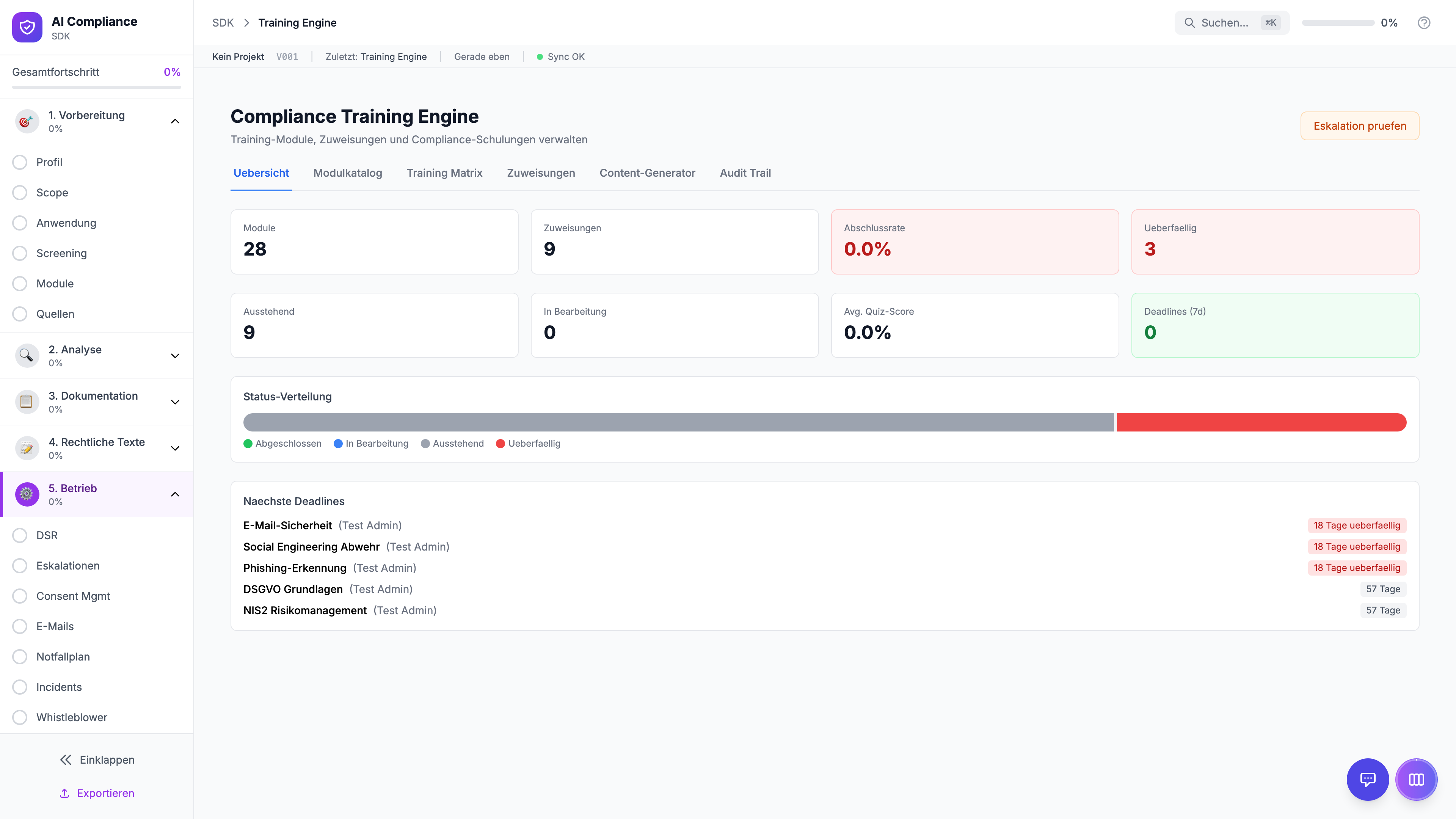Select the Profil step circle
This screenshot has width=1456, height=819.
pyautogui.click(x=20, y=162)
